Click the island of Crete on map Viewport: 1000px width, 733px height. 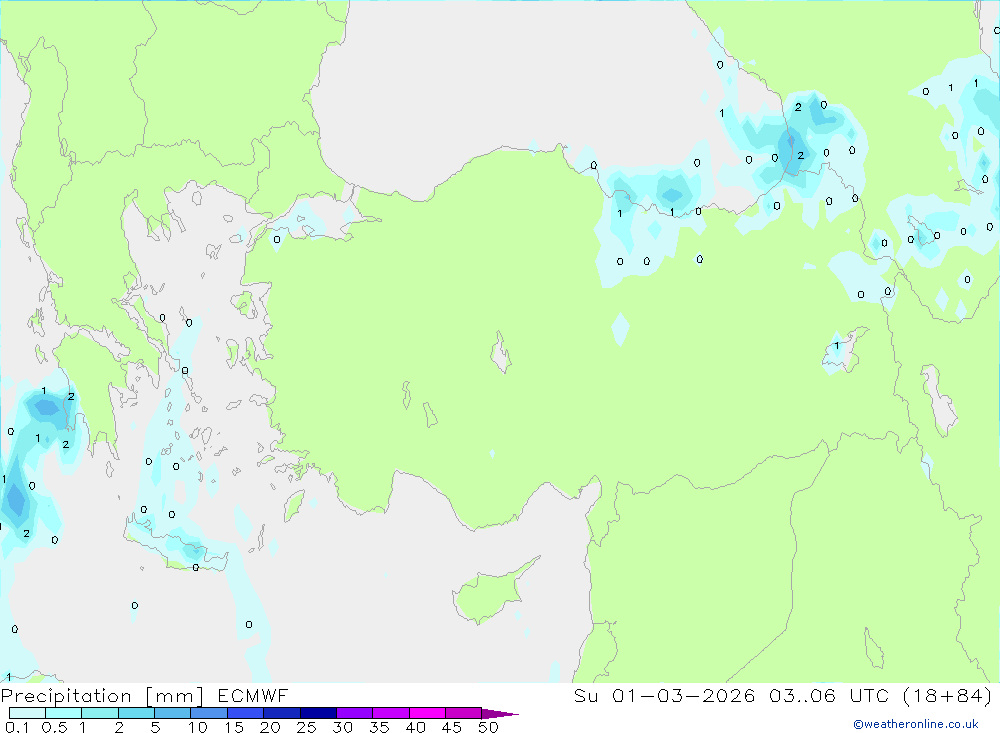point(175,545)
